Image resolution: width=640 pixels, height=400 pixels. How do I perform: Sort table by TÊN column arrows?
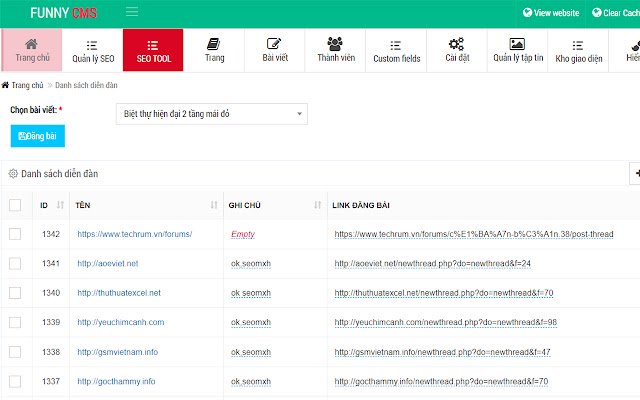pyautogui.click(x=214, y=205)
